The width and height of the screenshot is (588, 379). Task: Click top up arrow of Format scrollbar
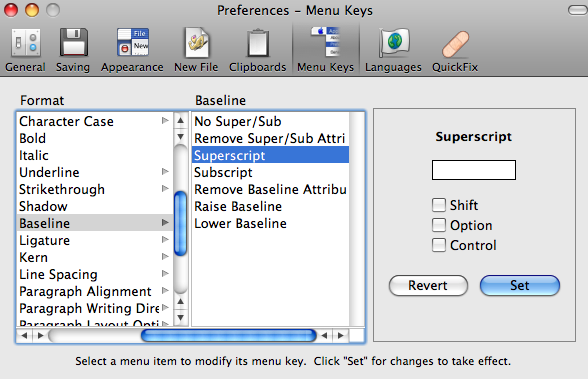click(181, 120)
